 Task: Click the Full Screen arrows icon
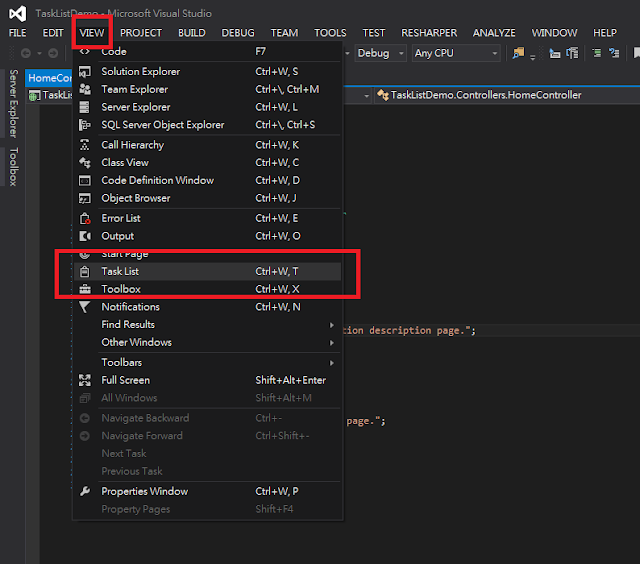point(84,380)
